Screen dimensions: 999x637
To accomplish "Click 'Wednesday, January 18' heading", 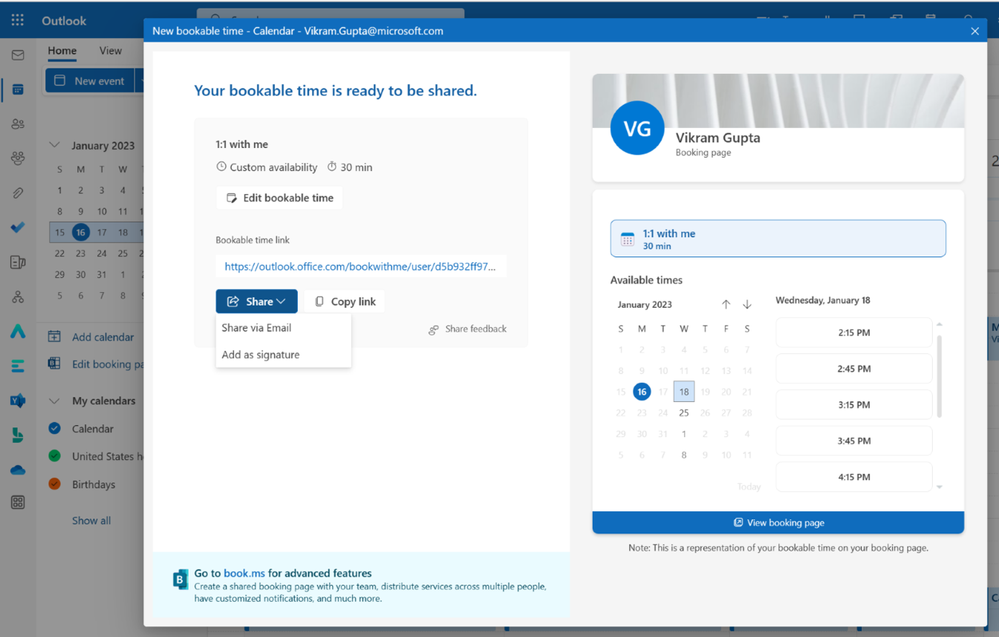I will tap(823, 300).
